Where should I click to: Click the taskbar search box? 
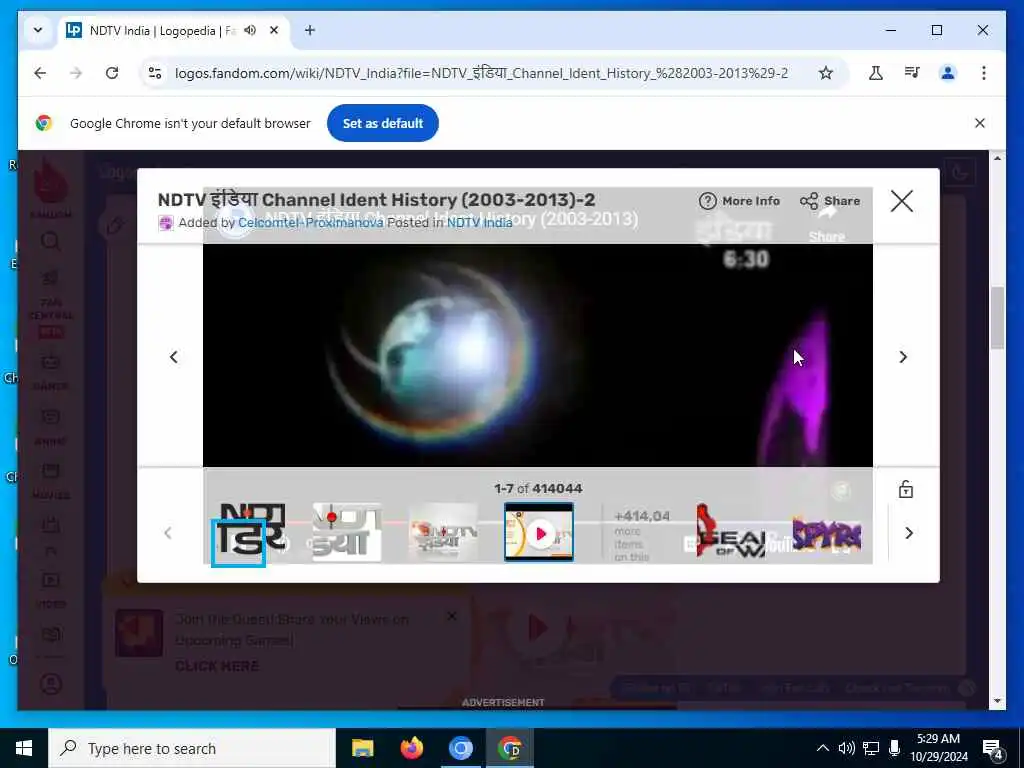[192, 748]
